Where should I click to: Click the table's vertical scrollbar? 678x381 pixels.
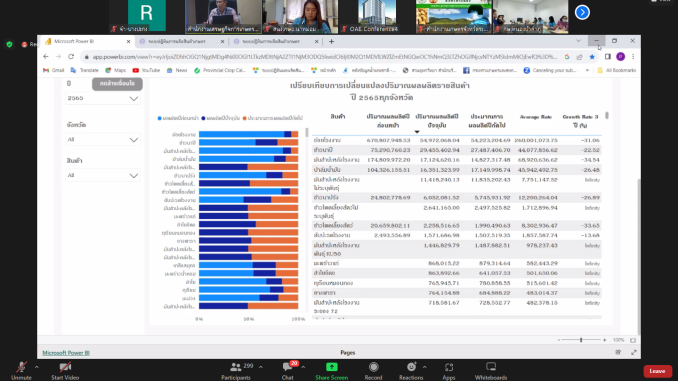[x=607, y=115]
